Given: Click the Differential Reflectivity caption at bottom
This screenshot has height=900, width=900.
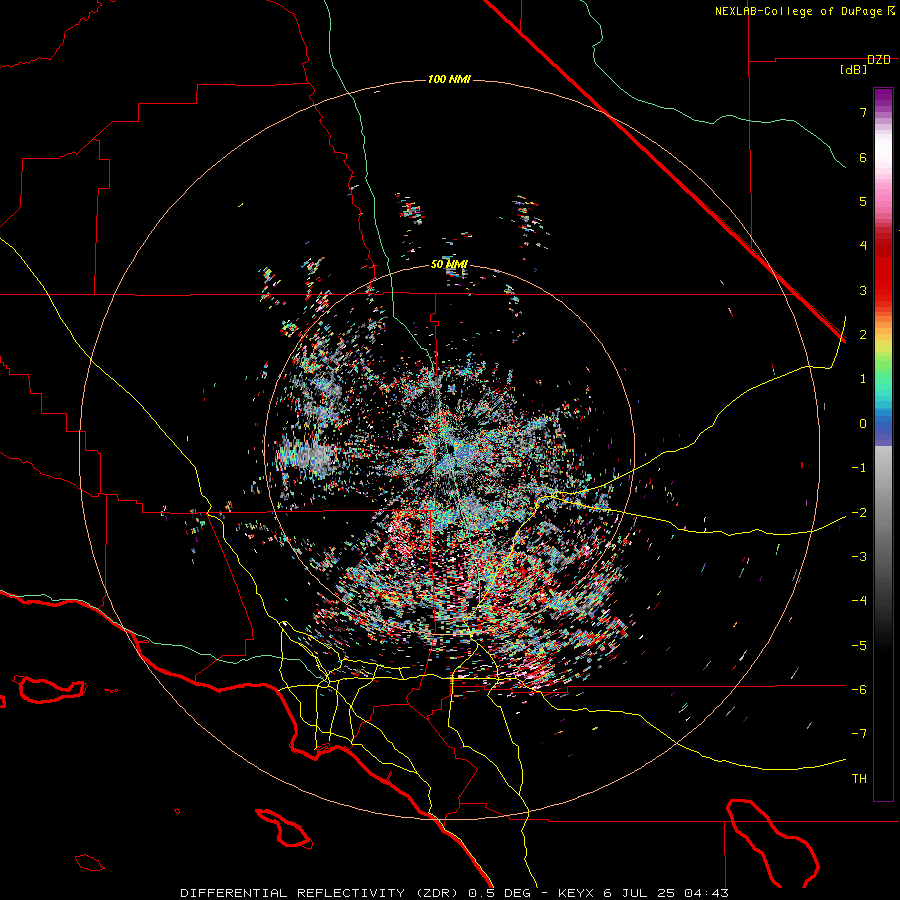Looking at the screenshot, I should [x=454, y=893].
